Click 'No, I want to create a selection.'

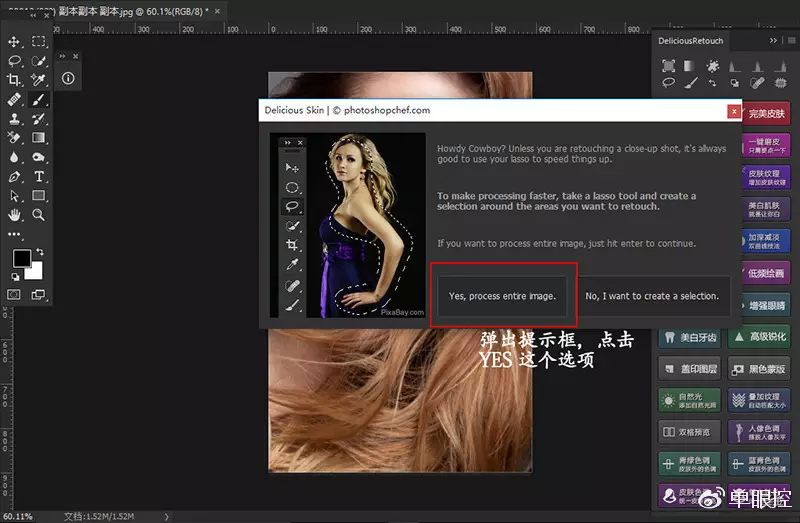(652, 296)
